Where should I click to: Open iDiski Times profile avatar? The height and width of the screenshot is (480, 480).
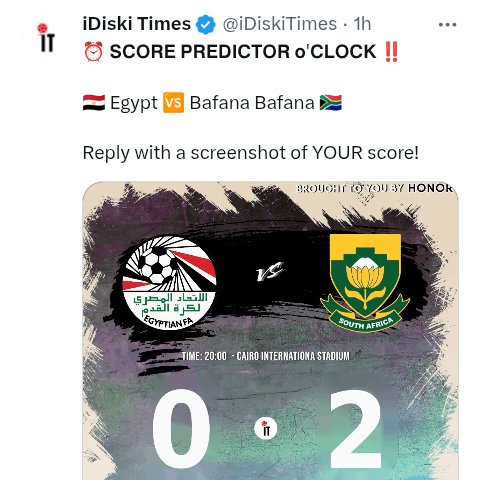(x=47, y=37)
